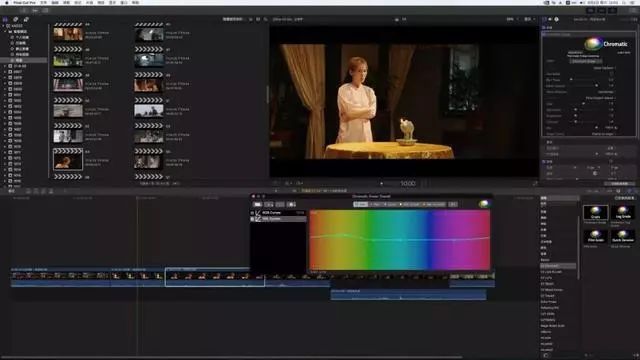
Task: Open the Clip Appearance options in browser
Action: [258, 19]
